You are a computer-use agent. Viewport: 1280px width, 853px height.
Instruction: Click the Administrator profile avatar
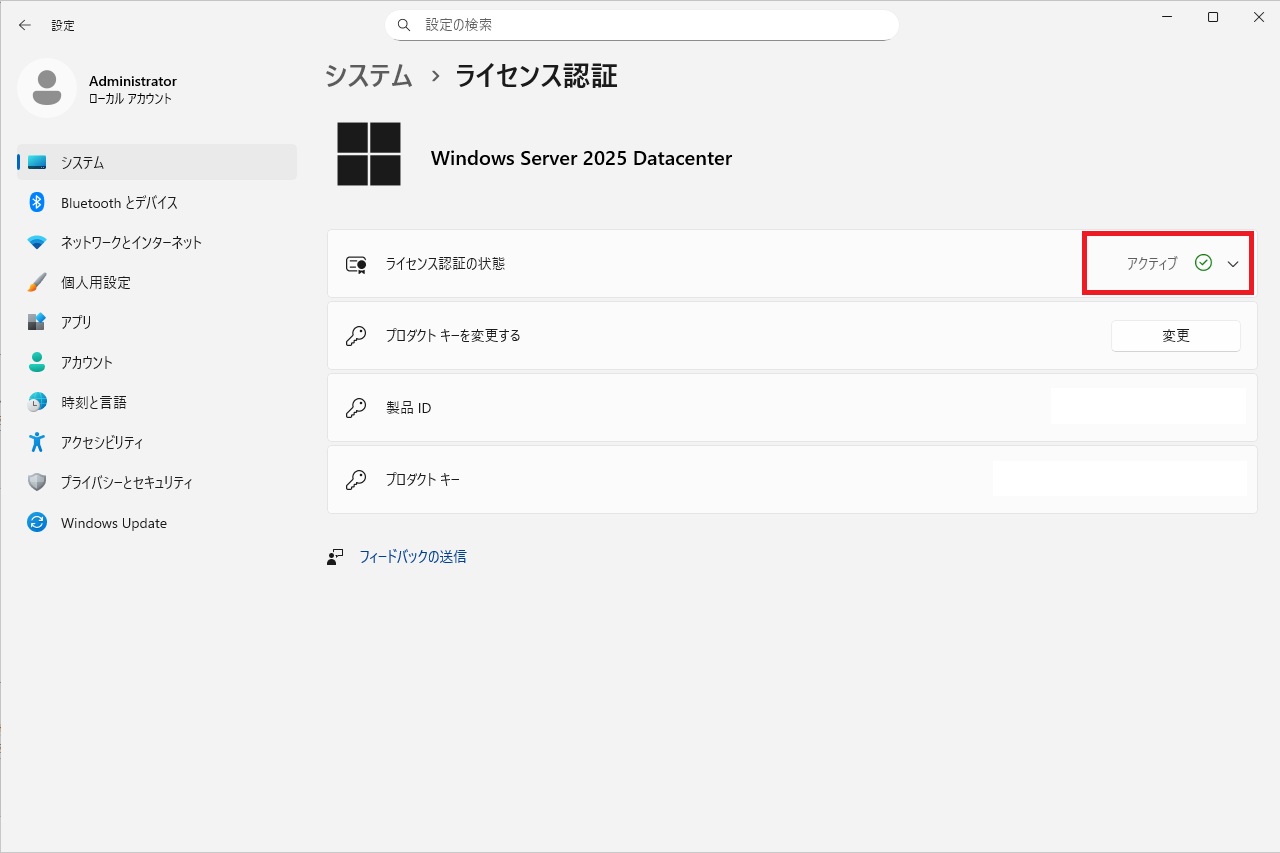[47, 88]
